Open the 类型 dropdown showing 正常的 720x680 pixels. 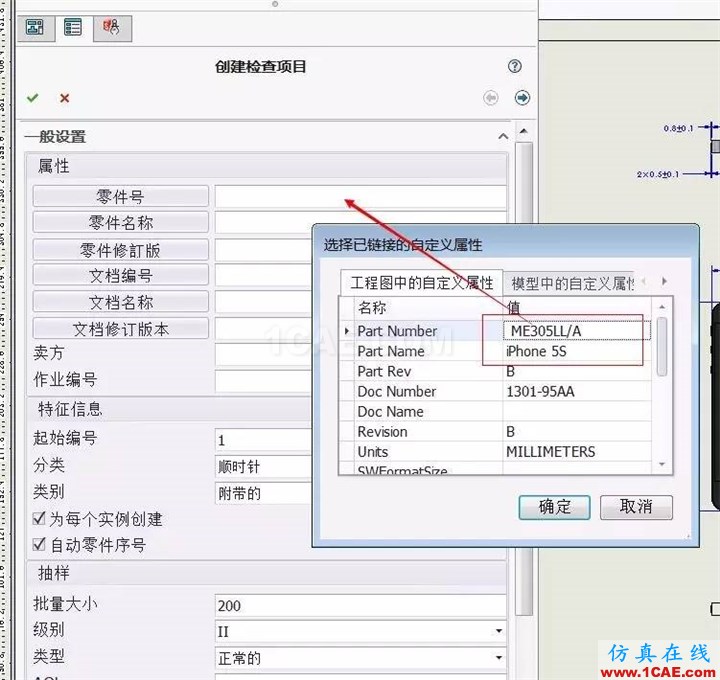click(360, 658)
